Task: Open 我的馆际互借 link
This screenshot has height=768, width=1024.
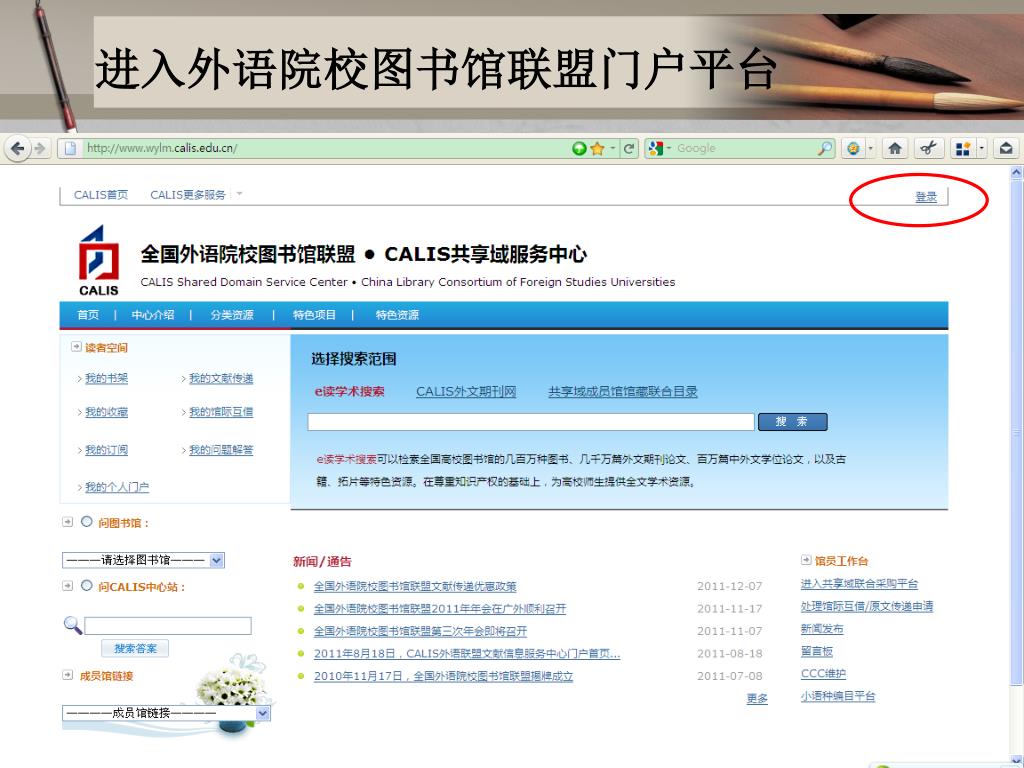Action: pos(221,412)
